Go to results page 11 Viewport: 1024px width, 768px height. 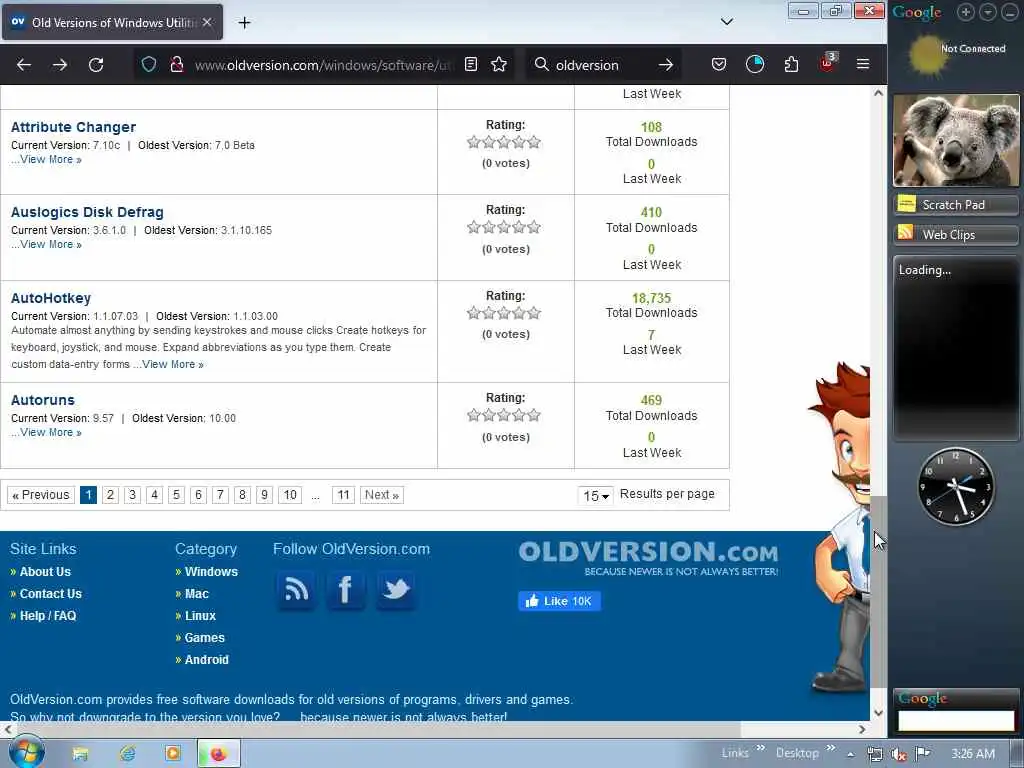point(344,495)
